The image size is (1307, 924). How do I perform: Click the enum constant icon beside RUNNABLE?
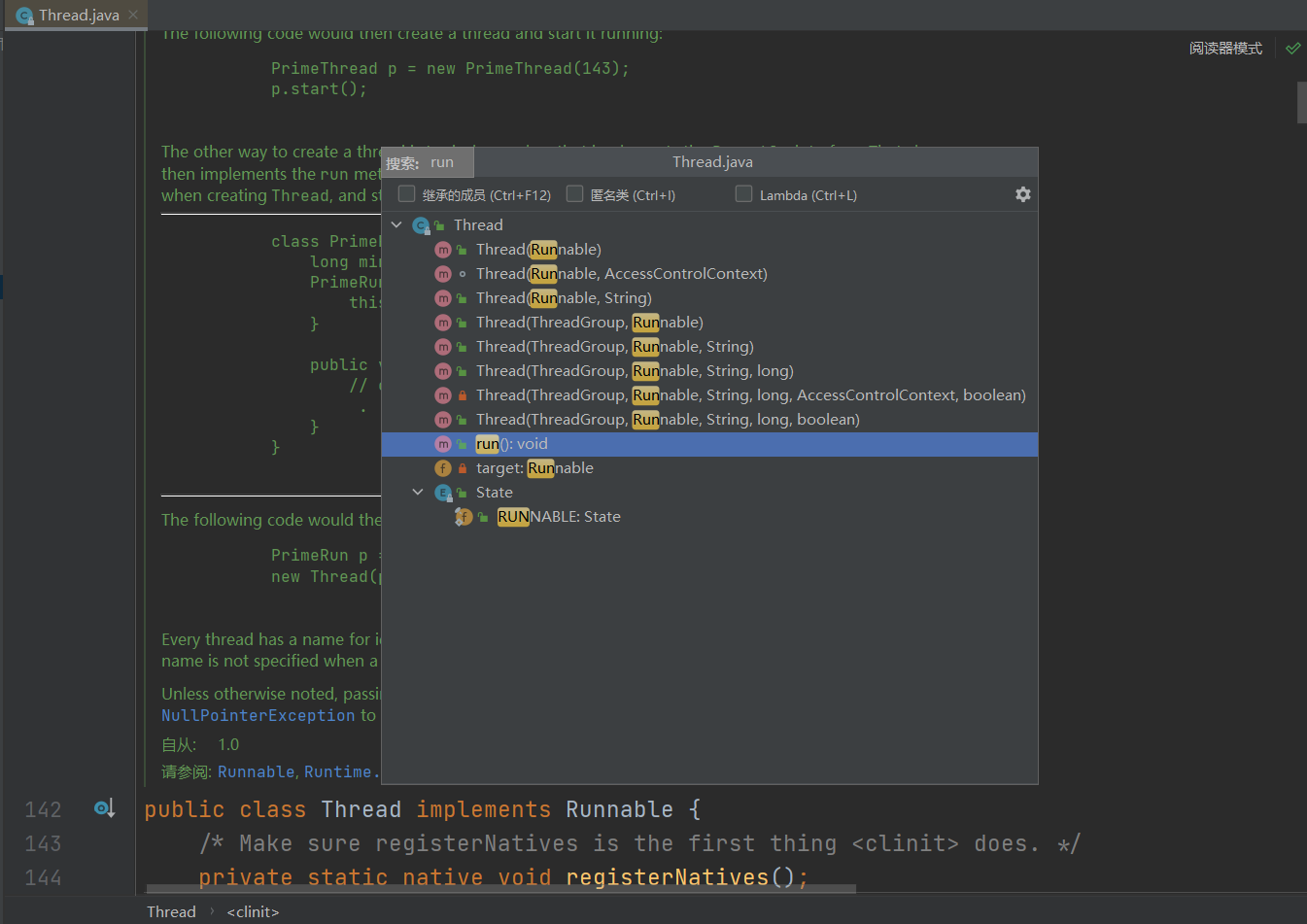pos(464,517)
